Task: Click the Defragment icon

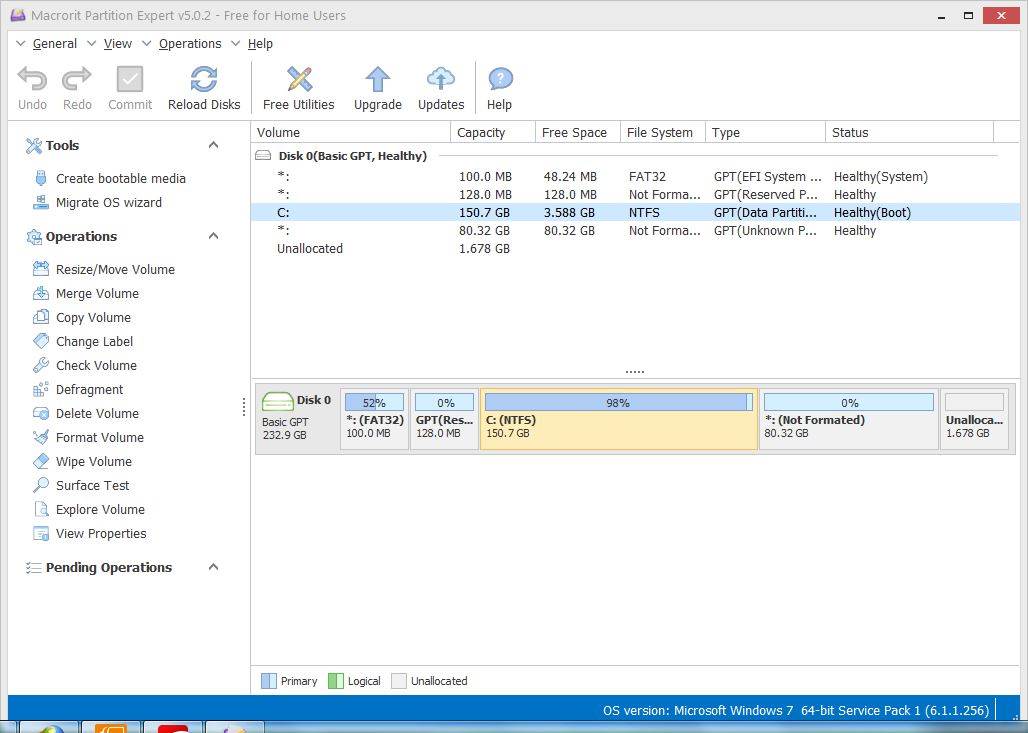Action: [x=41, y=389]
